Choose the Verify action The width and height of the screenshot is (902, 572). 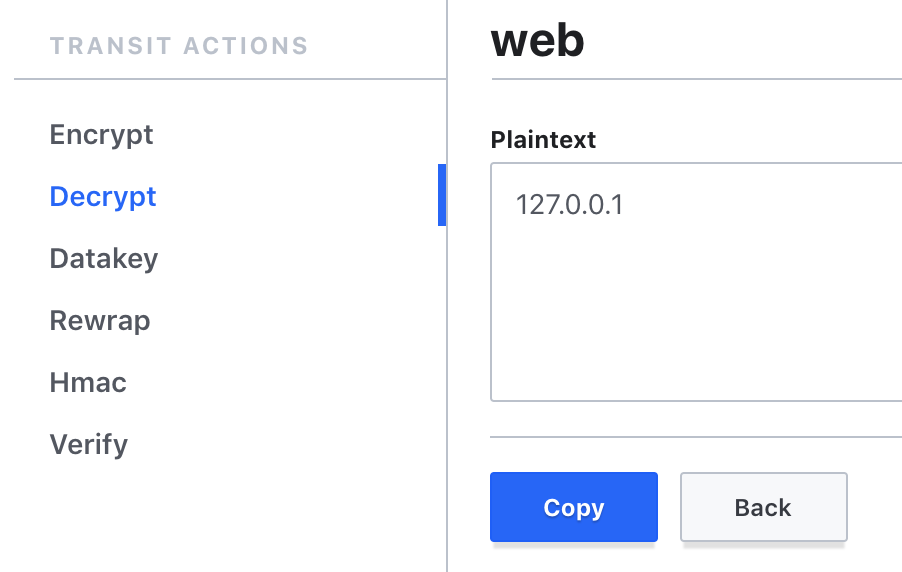click(x=89, y=445)
